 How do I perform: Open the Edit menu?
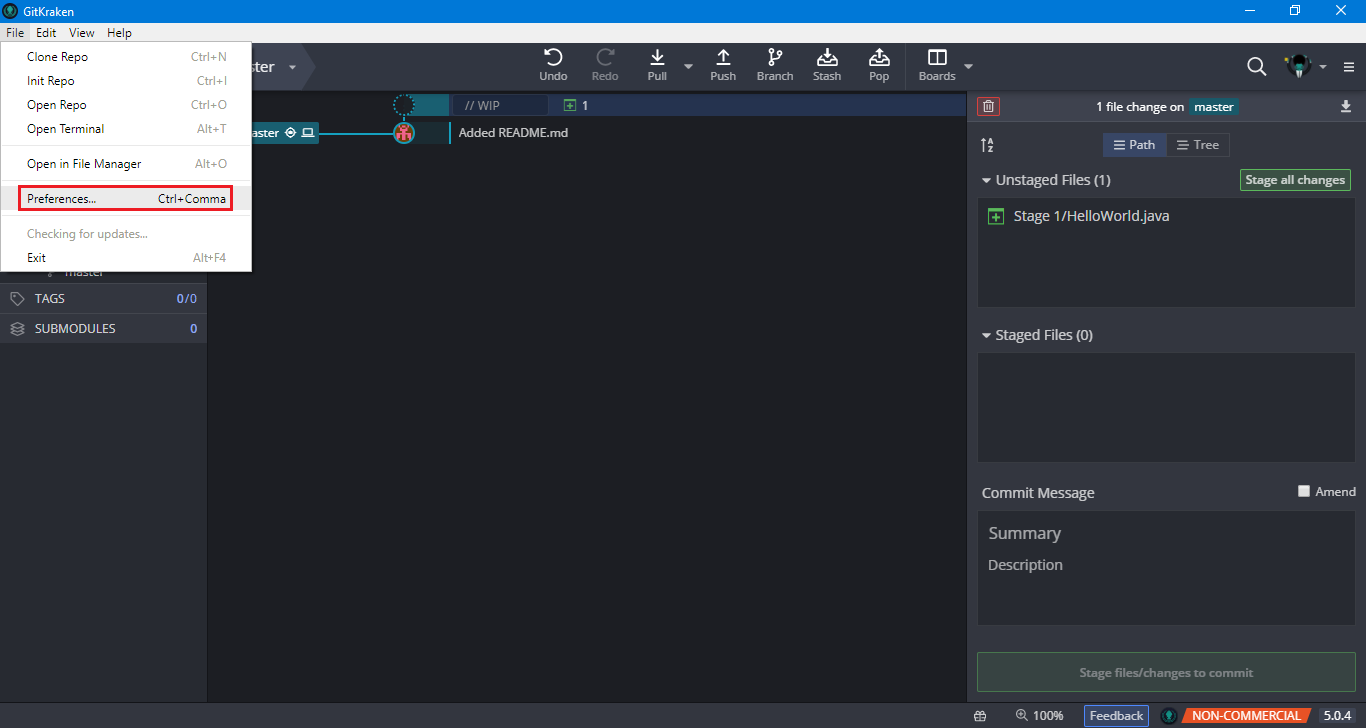[x=46, y=33]
